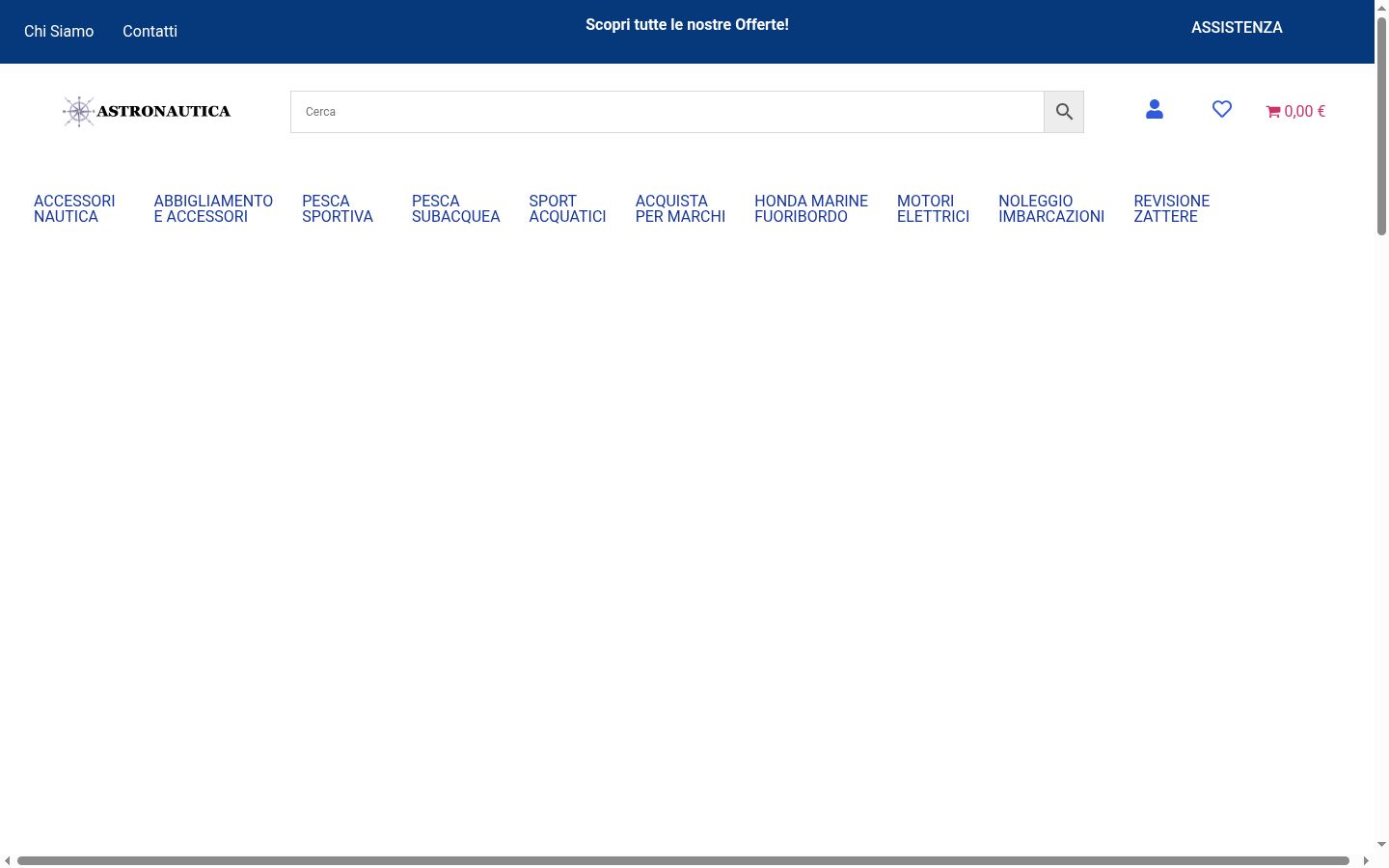Open the Contatti link
The image size is (1389, 868).
[x=150, y=31]
